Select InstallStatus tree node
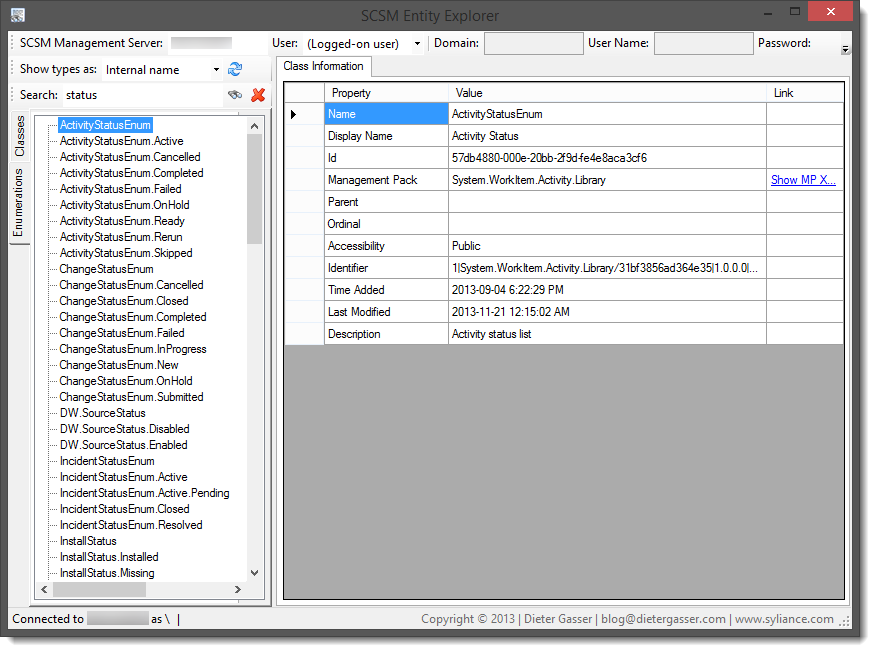 88,541
